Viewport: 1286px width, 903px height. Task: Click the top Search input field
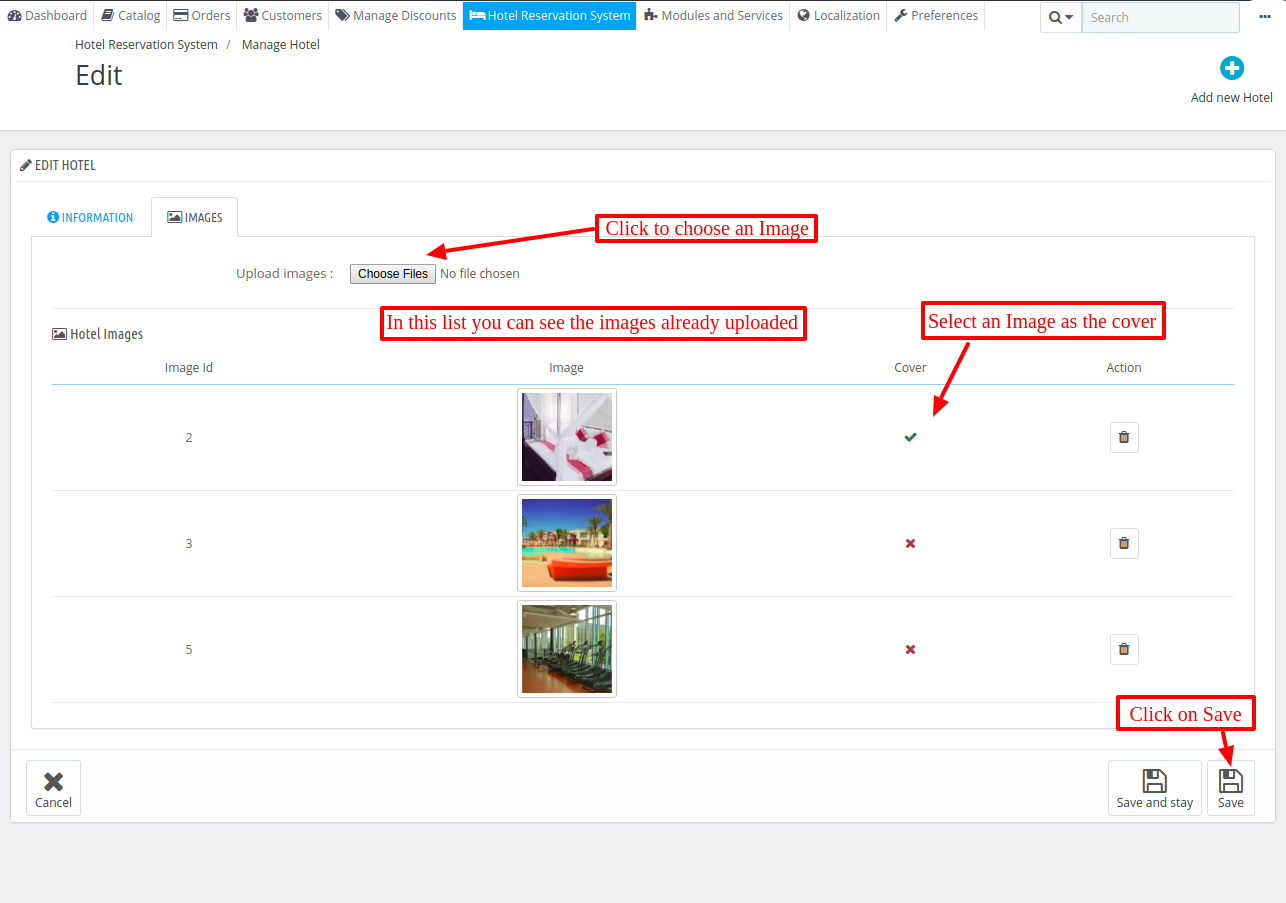click(x=1161, y=17)
